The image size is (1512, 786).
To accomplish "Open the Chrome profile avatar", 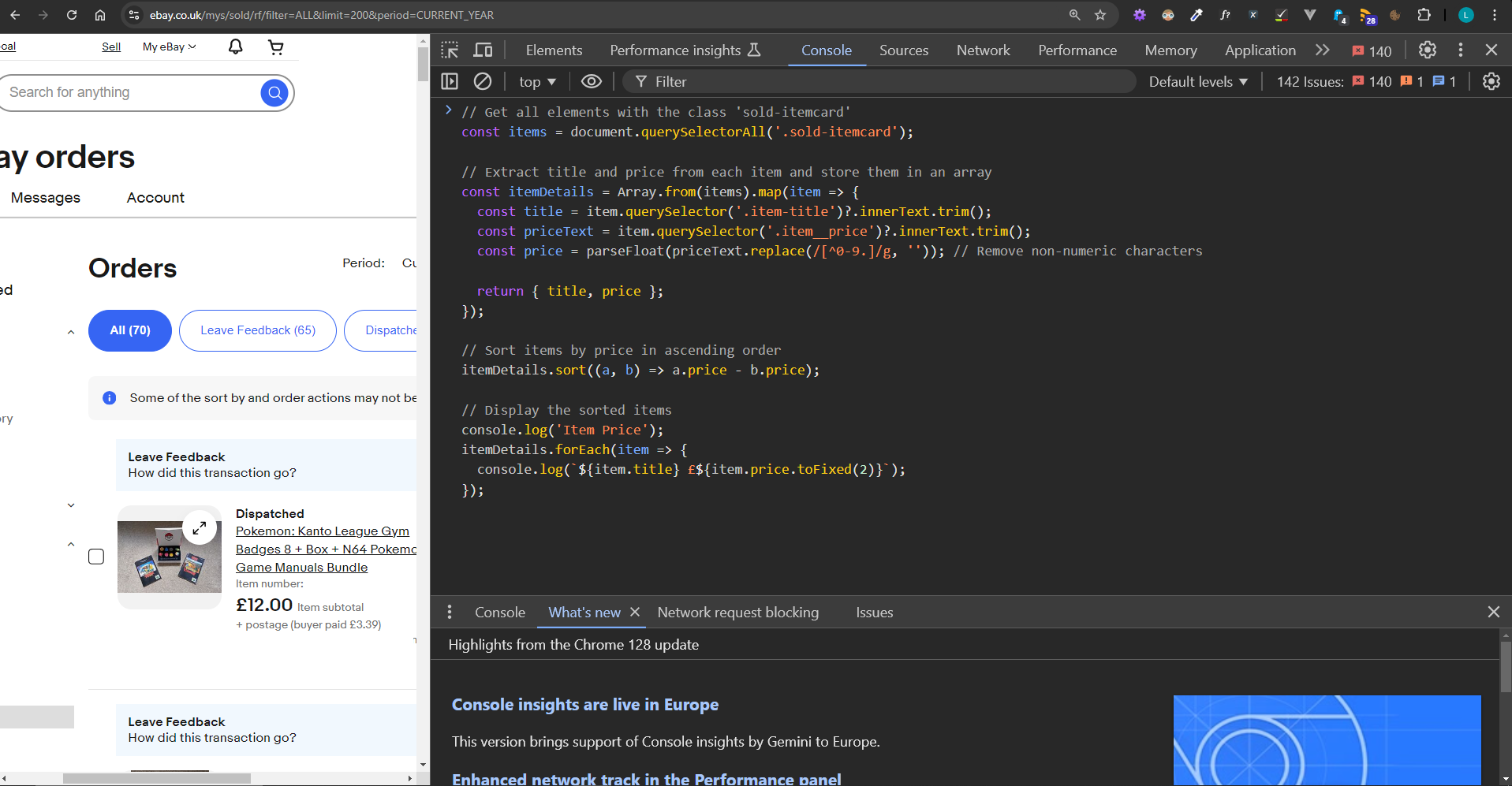I will [x=1466, y=15].
